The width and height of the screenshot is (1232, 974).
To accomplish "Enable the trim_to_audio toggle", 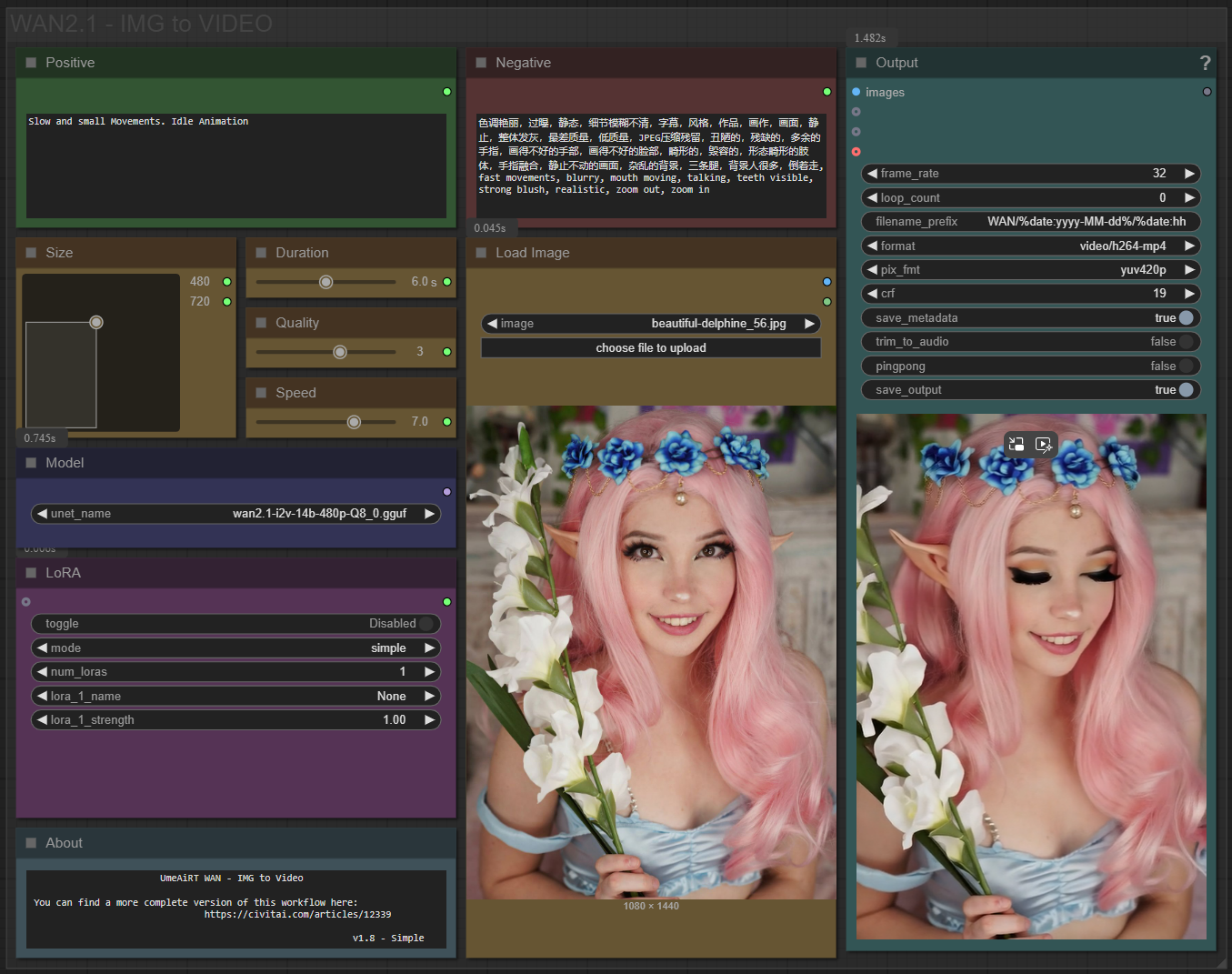I will click(1186, 342).
